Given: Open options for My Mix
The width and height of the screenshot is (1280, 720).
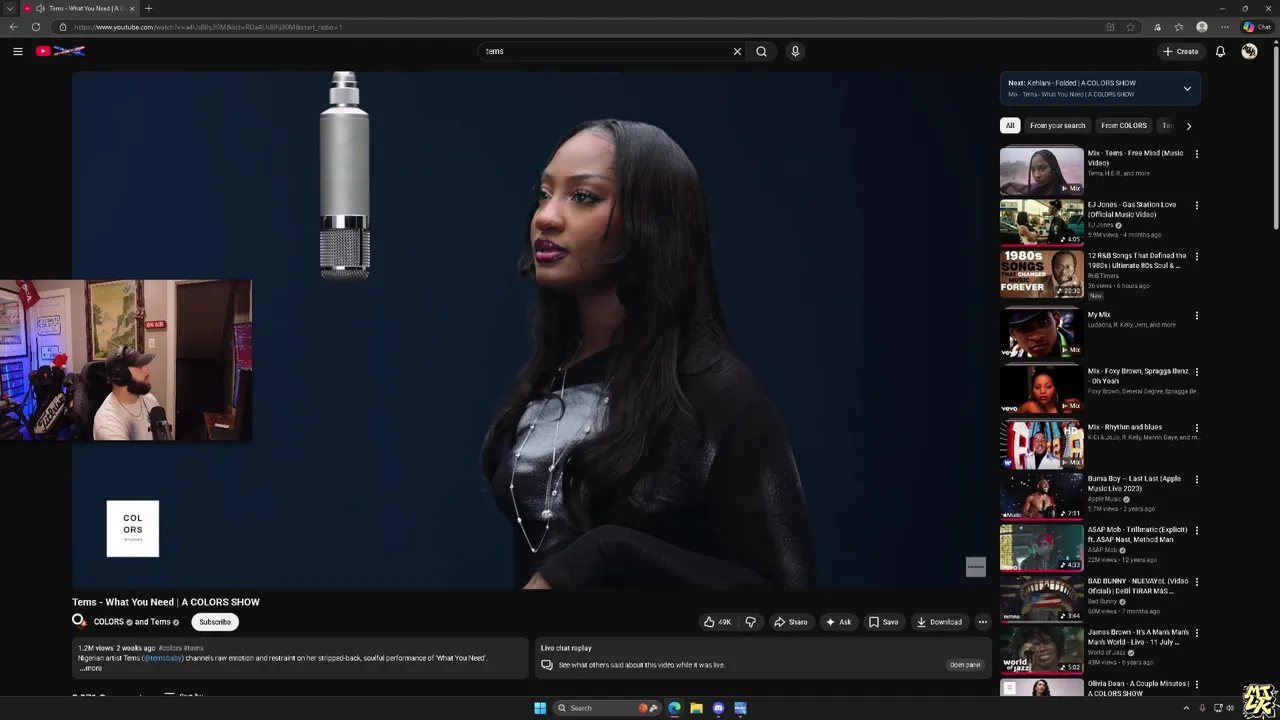Looking at the screenshot, I should pyautogui.click(x=1196, y=316).
